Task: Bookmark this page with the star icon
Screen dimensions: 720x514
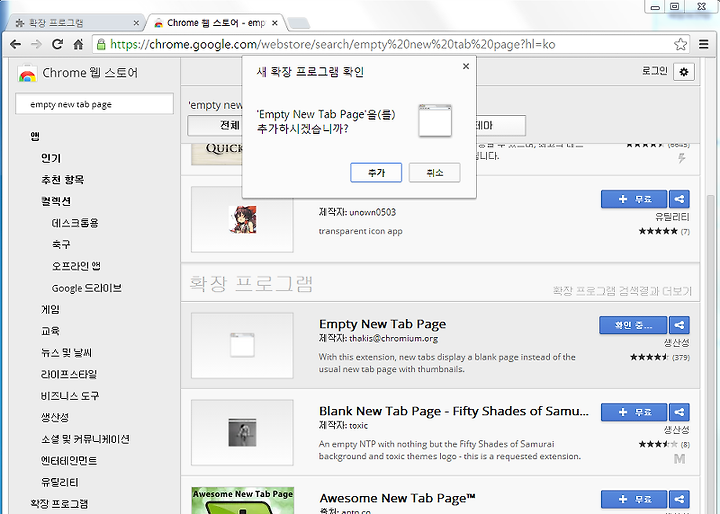Action: (680, 44)
